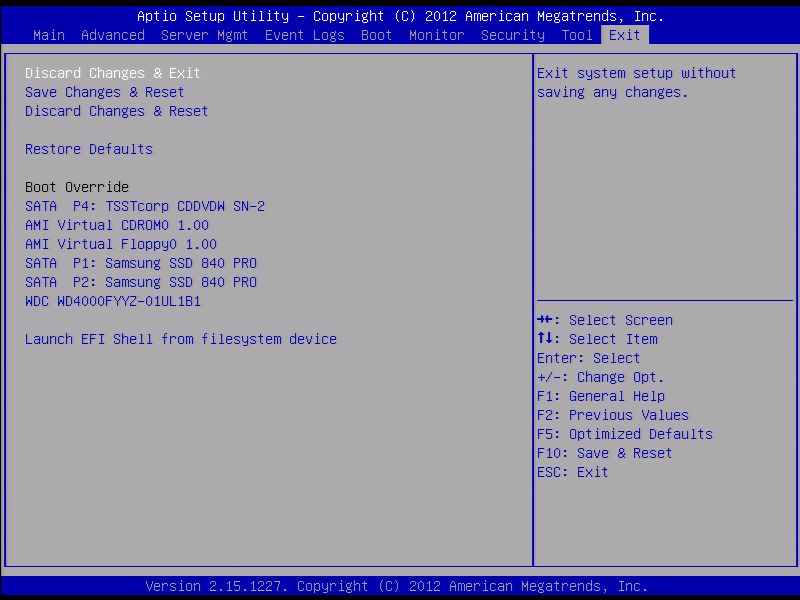Select the Boot tab
This screenshot has height=600, width=800.
tap(377, 35)
